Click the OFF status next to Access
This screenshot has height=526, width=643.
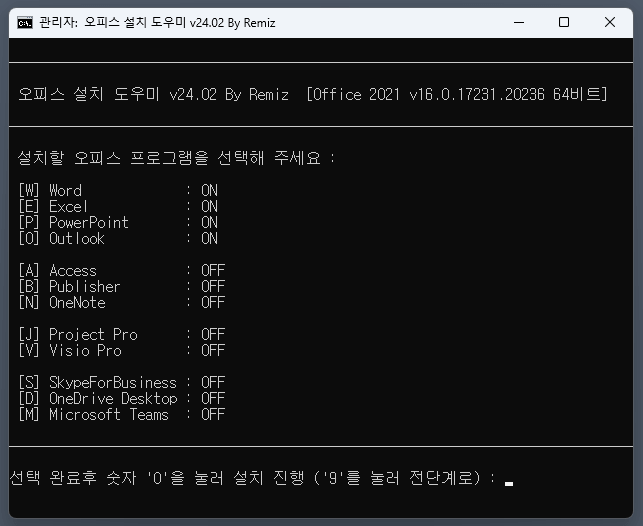pos(213,271)
